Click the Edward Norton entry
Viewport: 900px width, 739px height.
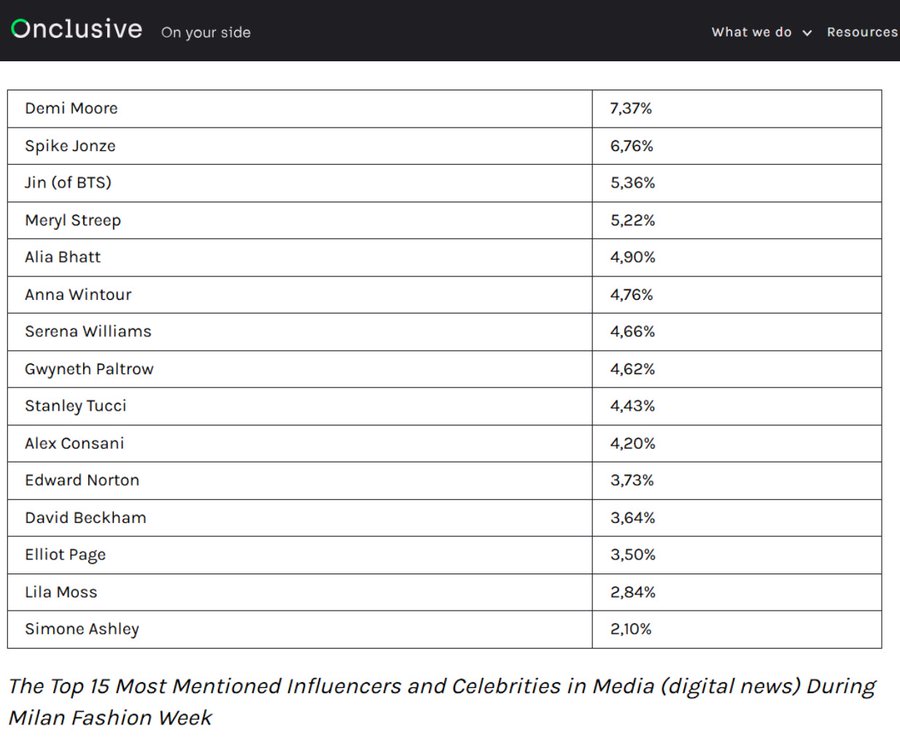82,480
